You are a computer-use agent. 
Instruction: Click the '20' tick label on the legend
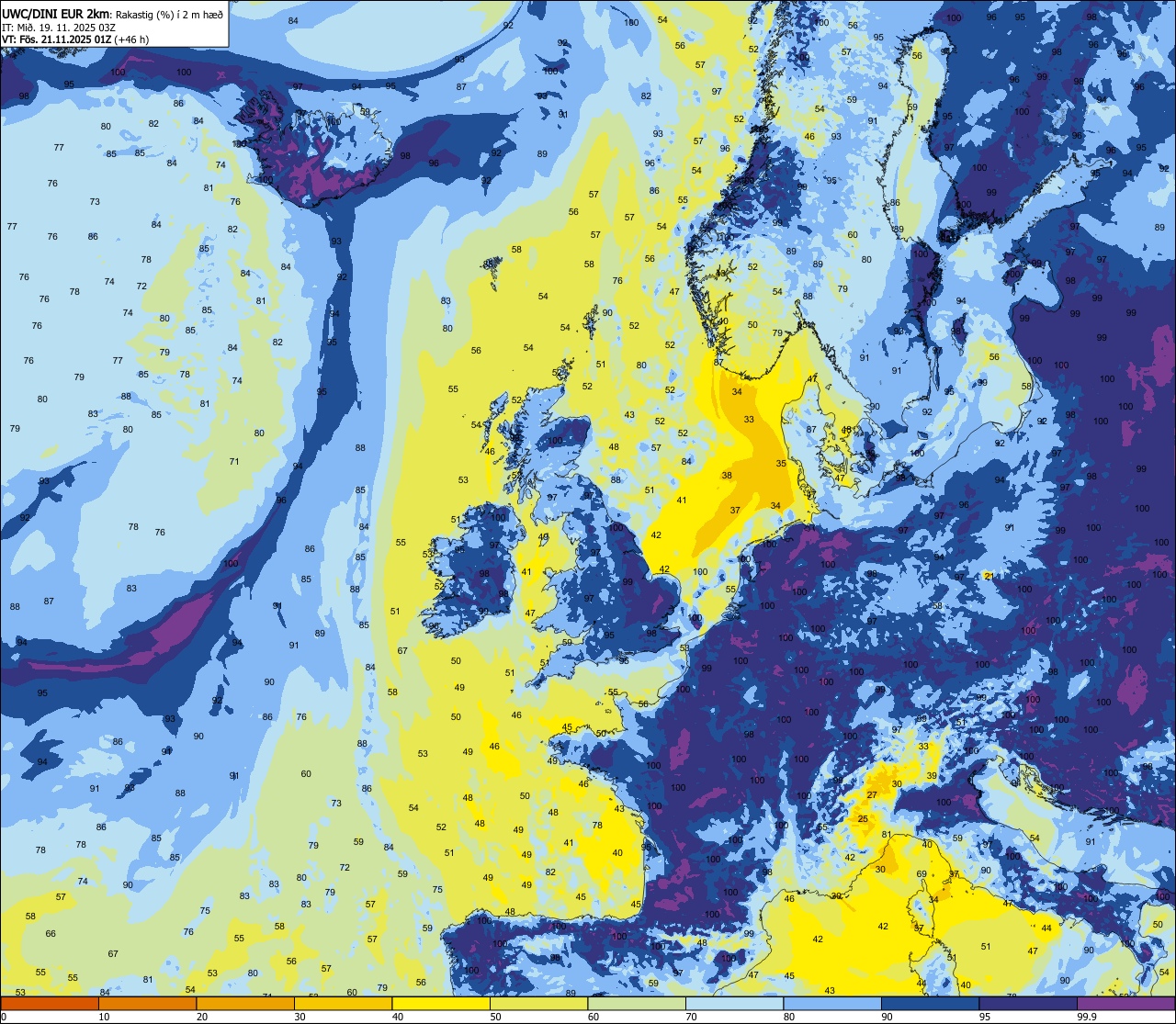tap(202, 1017)
